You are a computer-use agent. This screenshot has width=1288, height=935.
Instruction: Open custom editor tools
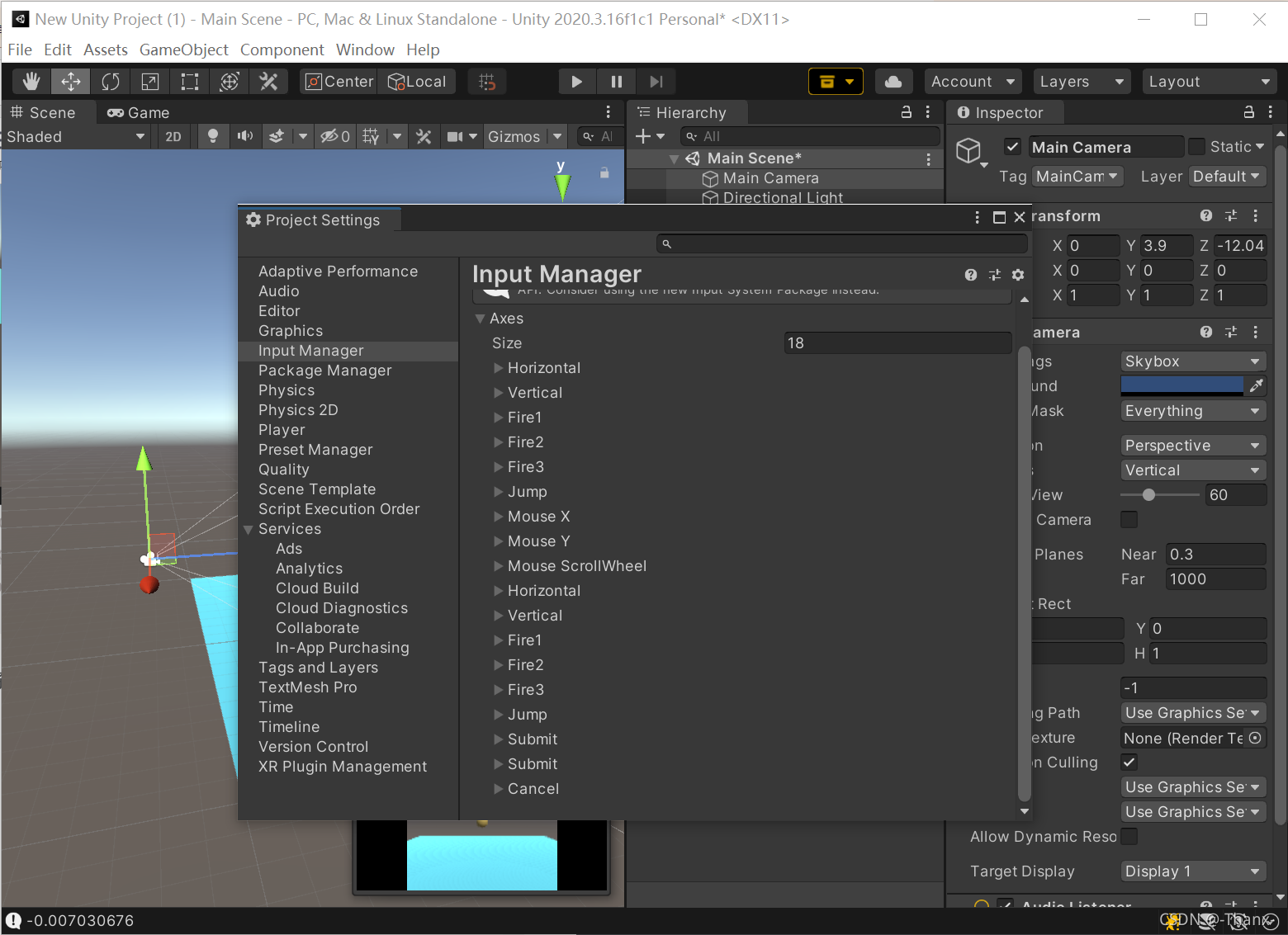point(268,82)
